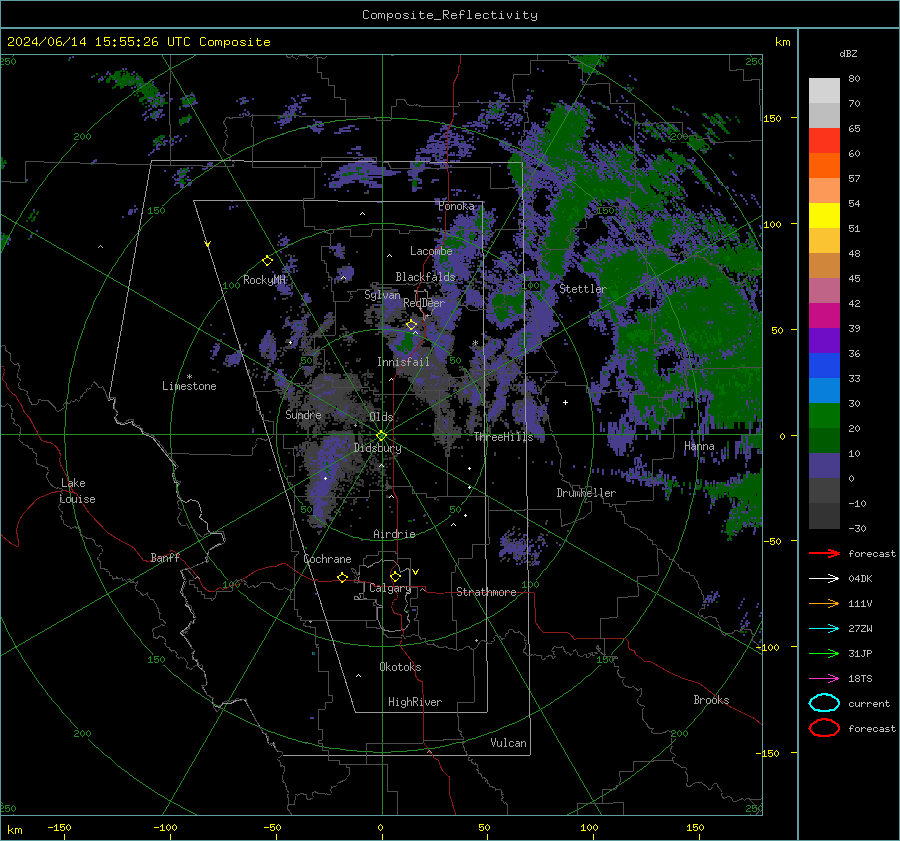Click the 0 dBZ purple color swatch
The width and height of the screenshot is (900, 841).
(x=824, y=465)
